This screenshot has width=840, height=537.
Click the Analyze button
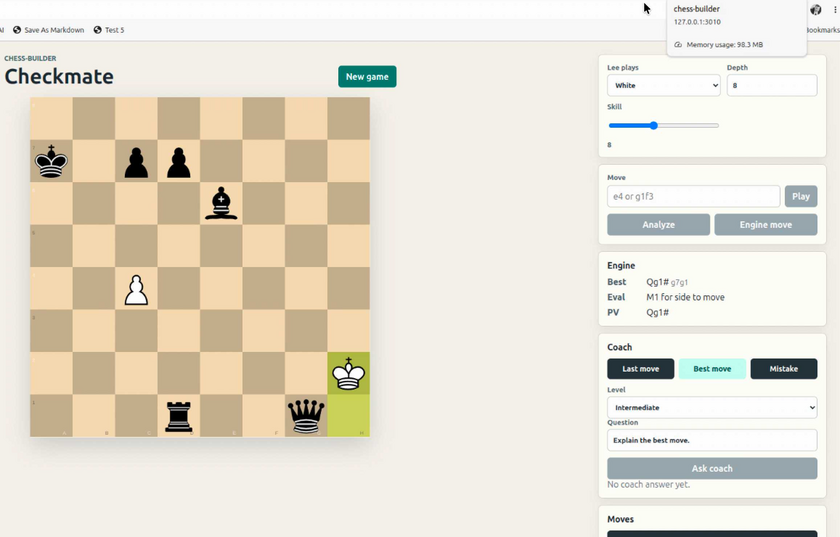[x=658, y=225]
